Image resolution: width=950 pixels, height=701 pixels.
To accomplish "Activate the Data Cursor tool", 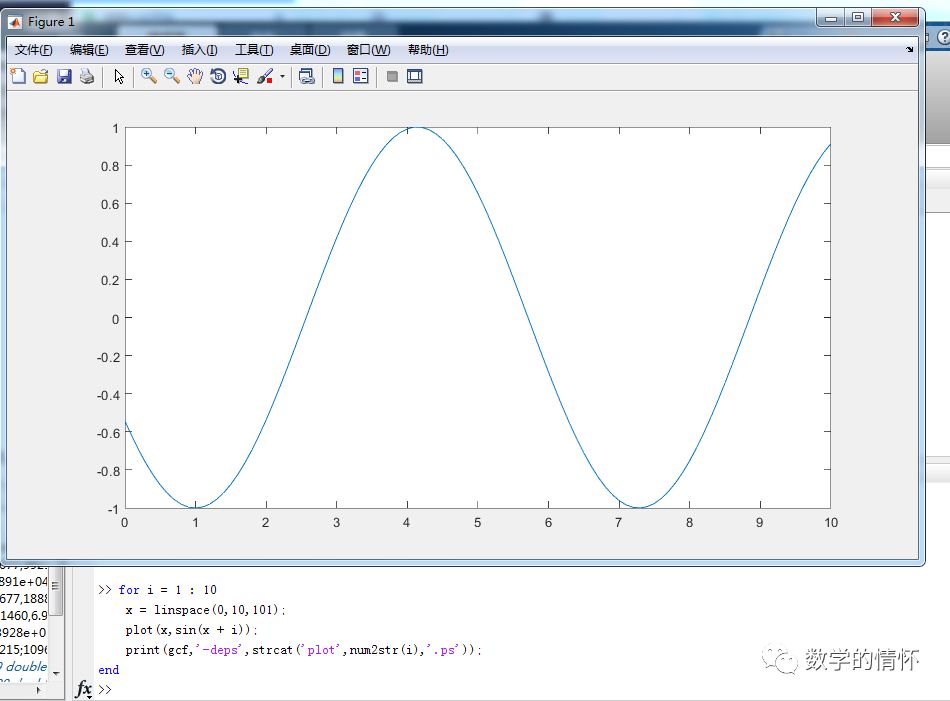I will (x=241, y=76).
